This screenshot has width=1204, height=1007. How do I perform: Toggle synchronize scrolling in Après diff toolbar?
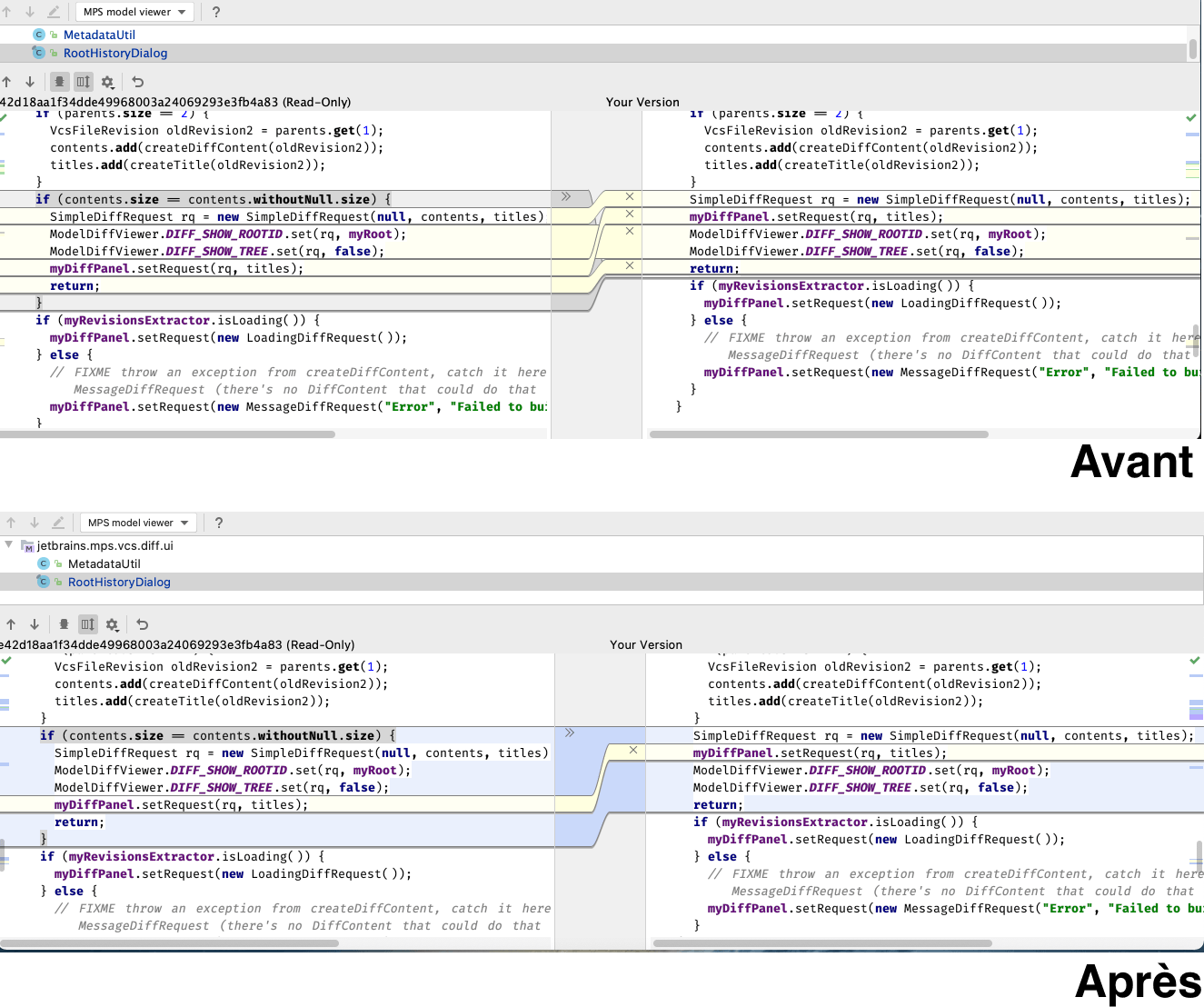(87, 624)
